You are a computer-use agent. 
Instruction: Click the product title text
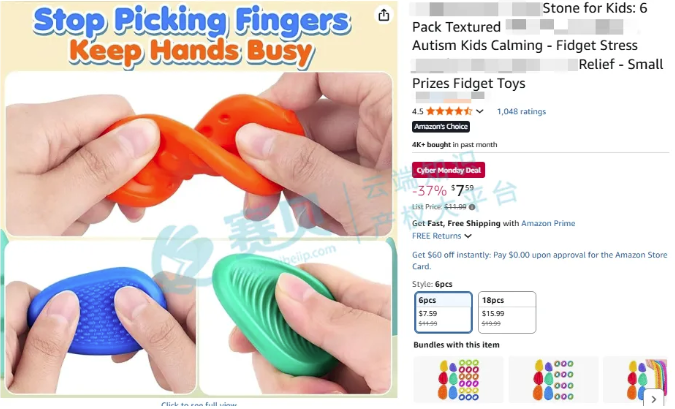pyautogui.click(x=538, y=46)
